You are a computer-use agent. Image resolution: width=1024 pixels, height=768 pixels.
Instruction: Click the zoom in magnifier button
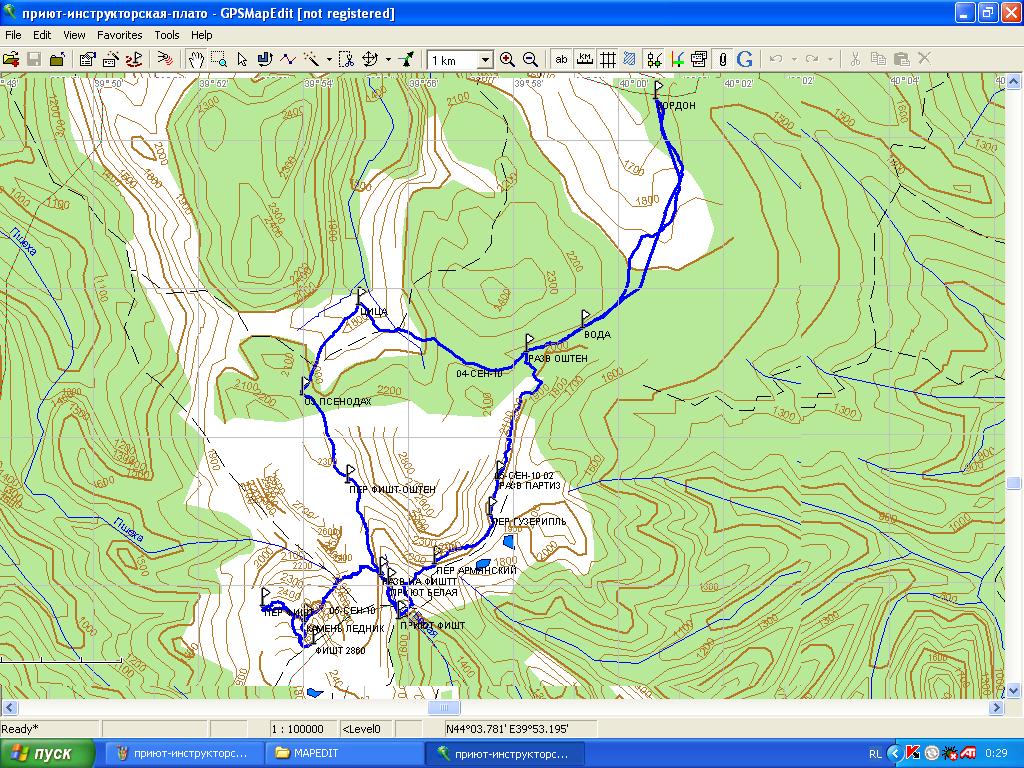508,60
